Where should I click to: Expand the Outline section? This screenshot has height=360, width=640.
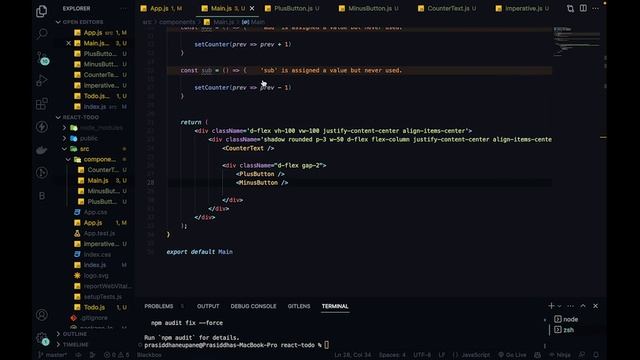58,334
